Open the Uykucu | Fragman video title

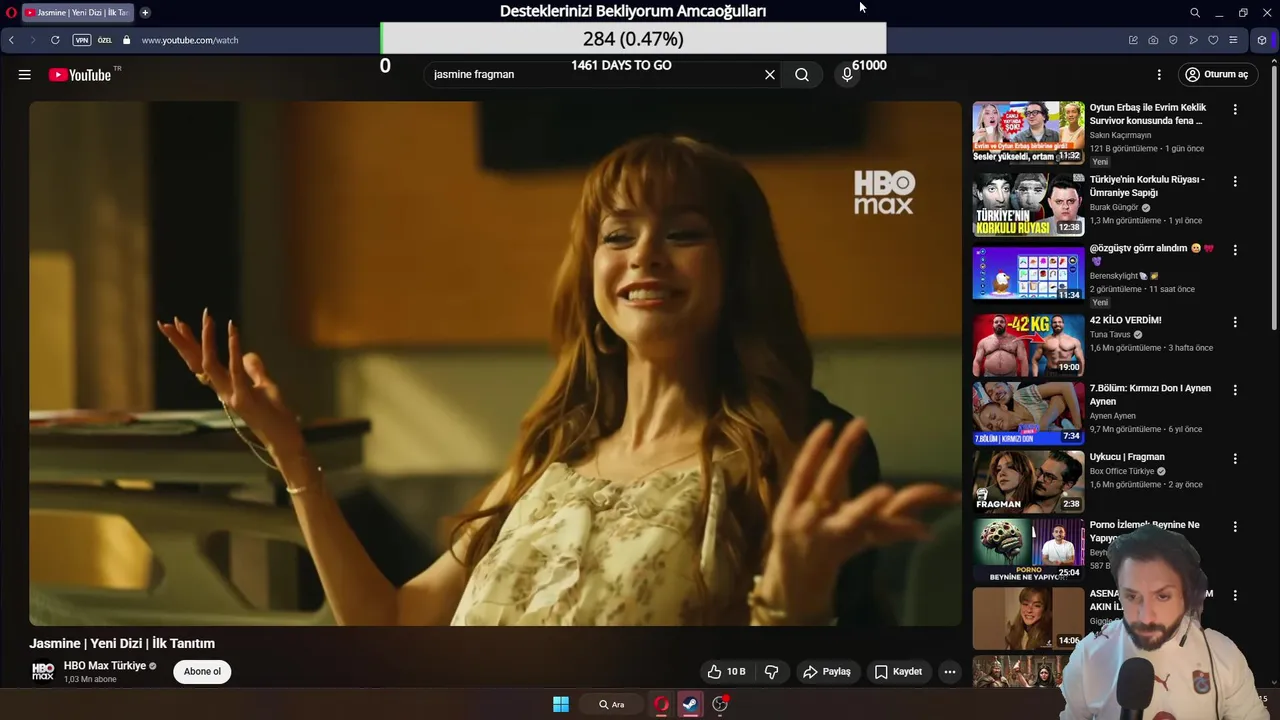point(1127,457)
